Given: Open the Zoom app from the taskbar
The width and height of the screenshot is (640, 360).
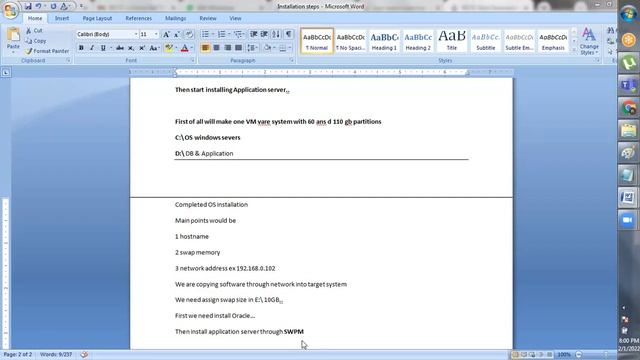Looking at the screenshot, I should point(628,220).
